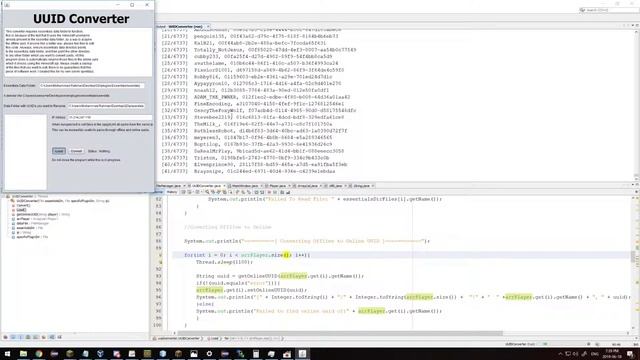Toggle Show Fields filter in Navigator
This screenshot has height=360, width=640.
pos(13,337)
